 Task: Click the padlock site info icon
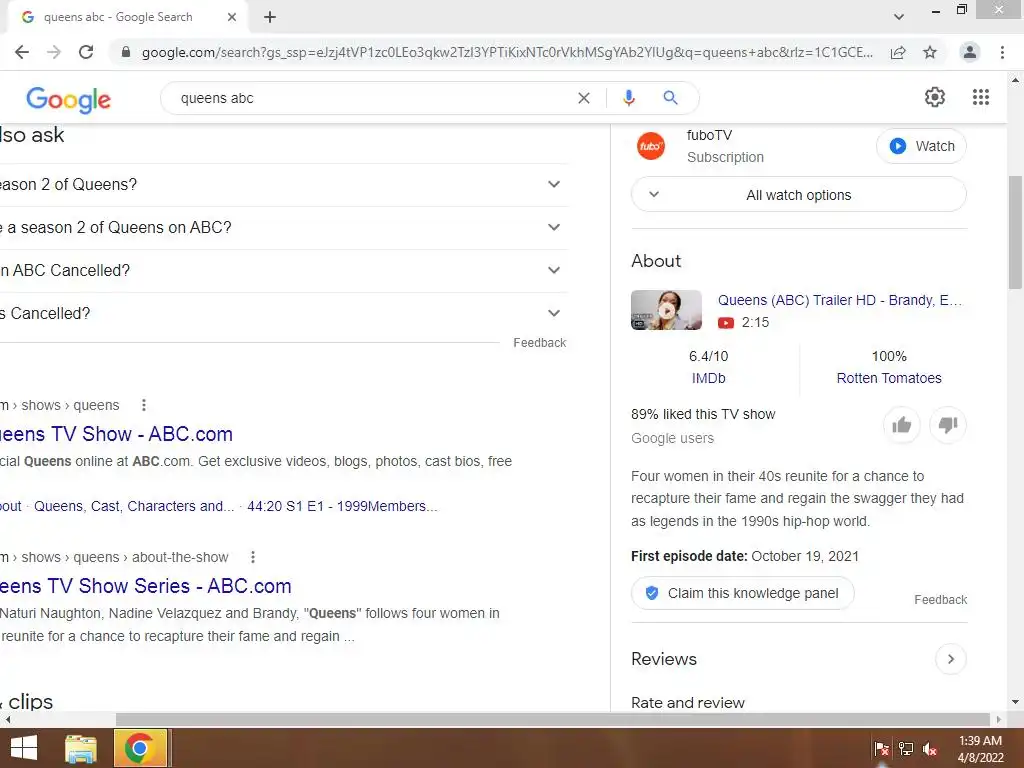(x=126, y=52)
